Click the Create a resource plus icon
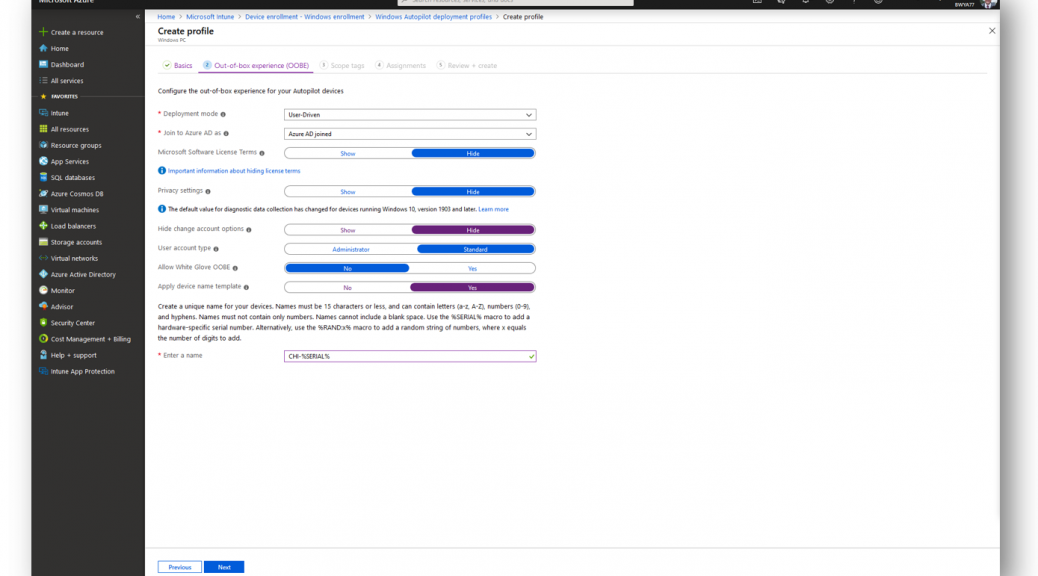This screenshot has height=576, width=1038. pyautogui.click(x=43, y=32)
